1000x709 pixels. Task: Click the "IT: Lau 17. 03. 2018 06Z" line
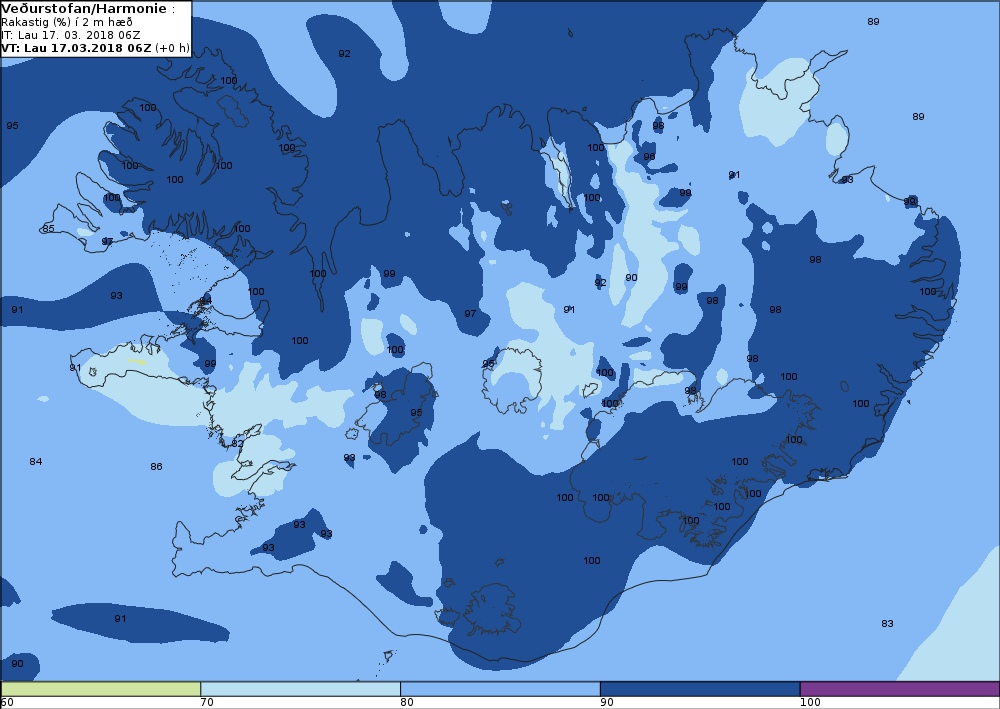click(71, 35)
